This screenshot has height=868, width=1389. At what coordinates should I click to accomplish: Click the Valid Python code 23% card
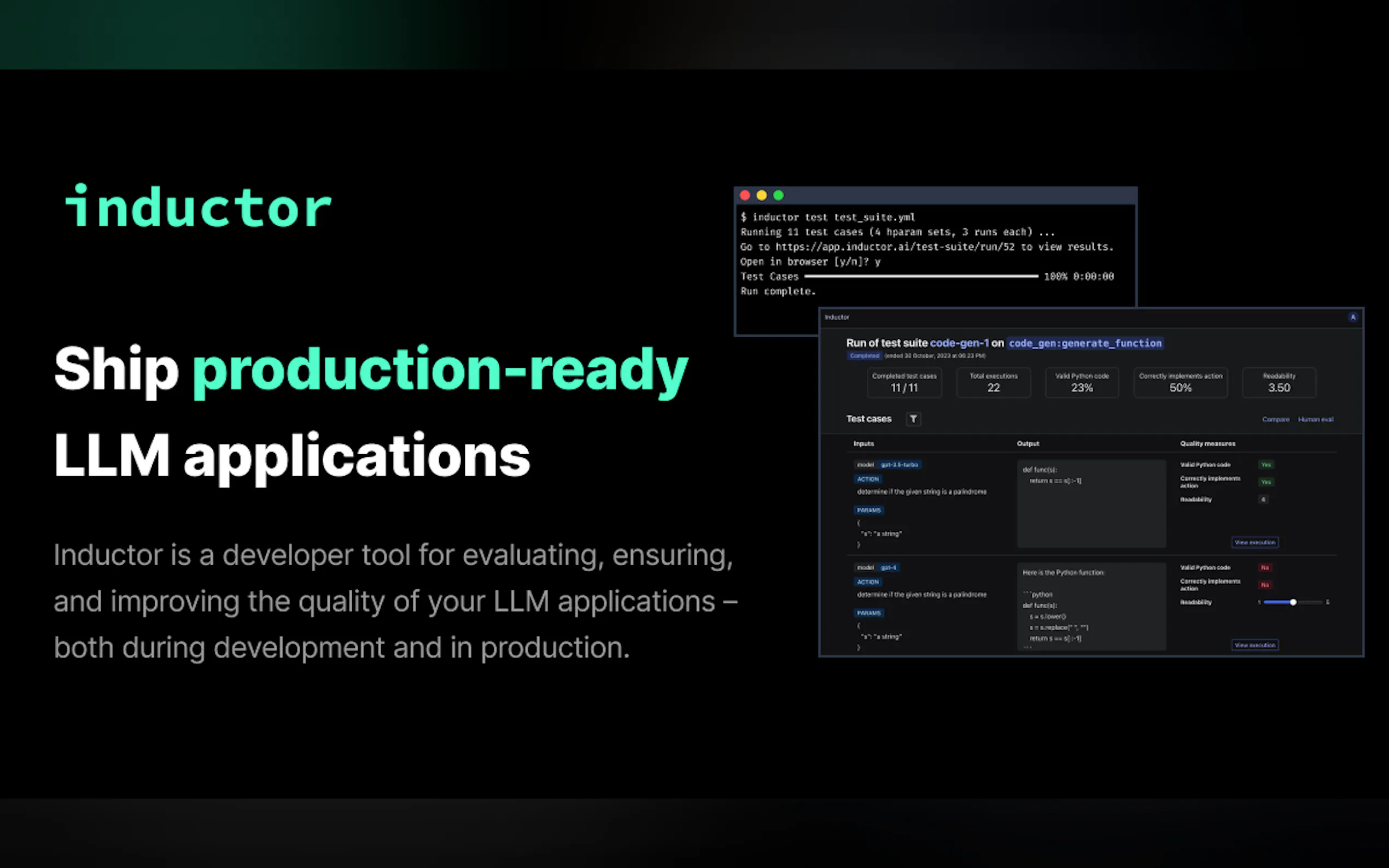pyautogui.click(x=1082, y=382)
